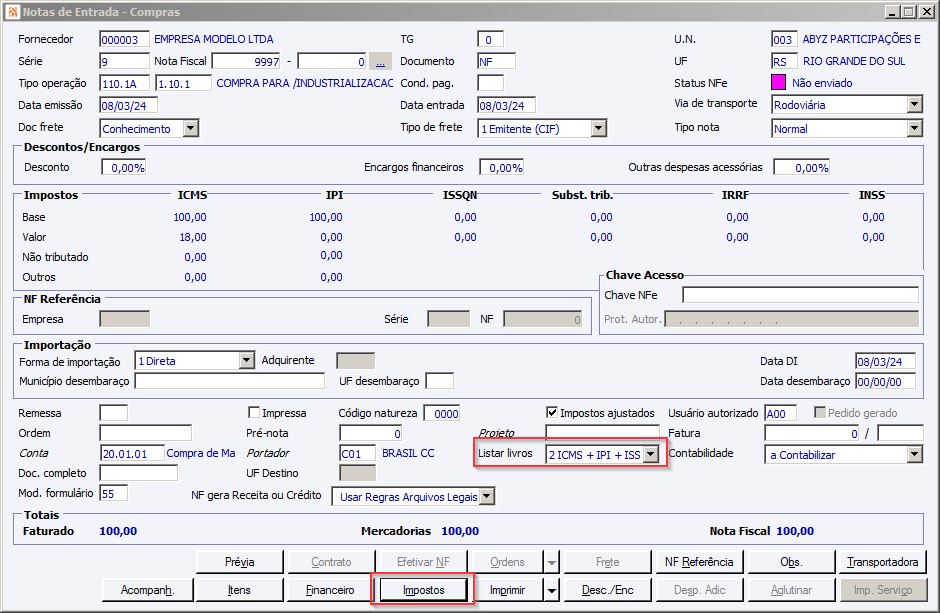Open the Nota Fiscal lookup ellipsis button
Viewport: 940px width, 613px height.
(380, 61)
